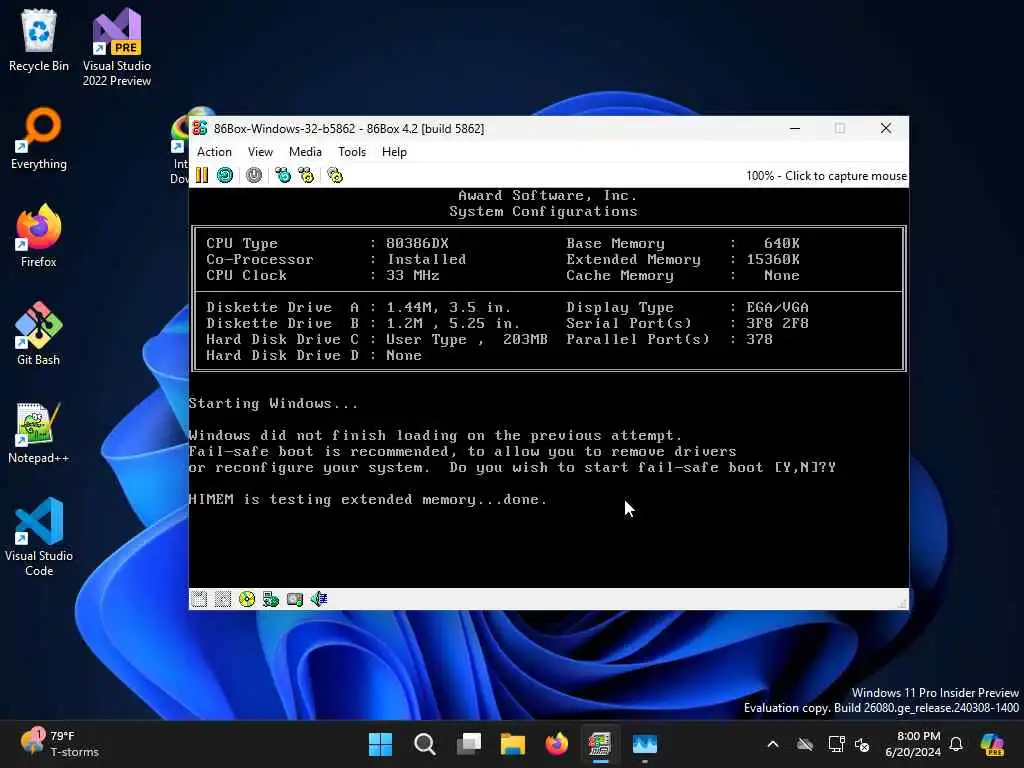Open the Media menu

click(x=305, y=152)
